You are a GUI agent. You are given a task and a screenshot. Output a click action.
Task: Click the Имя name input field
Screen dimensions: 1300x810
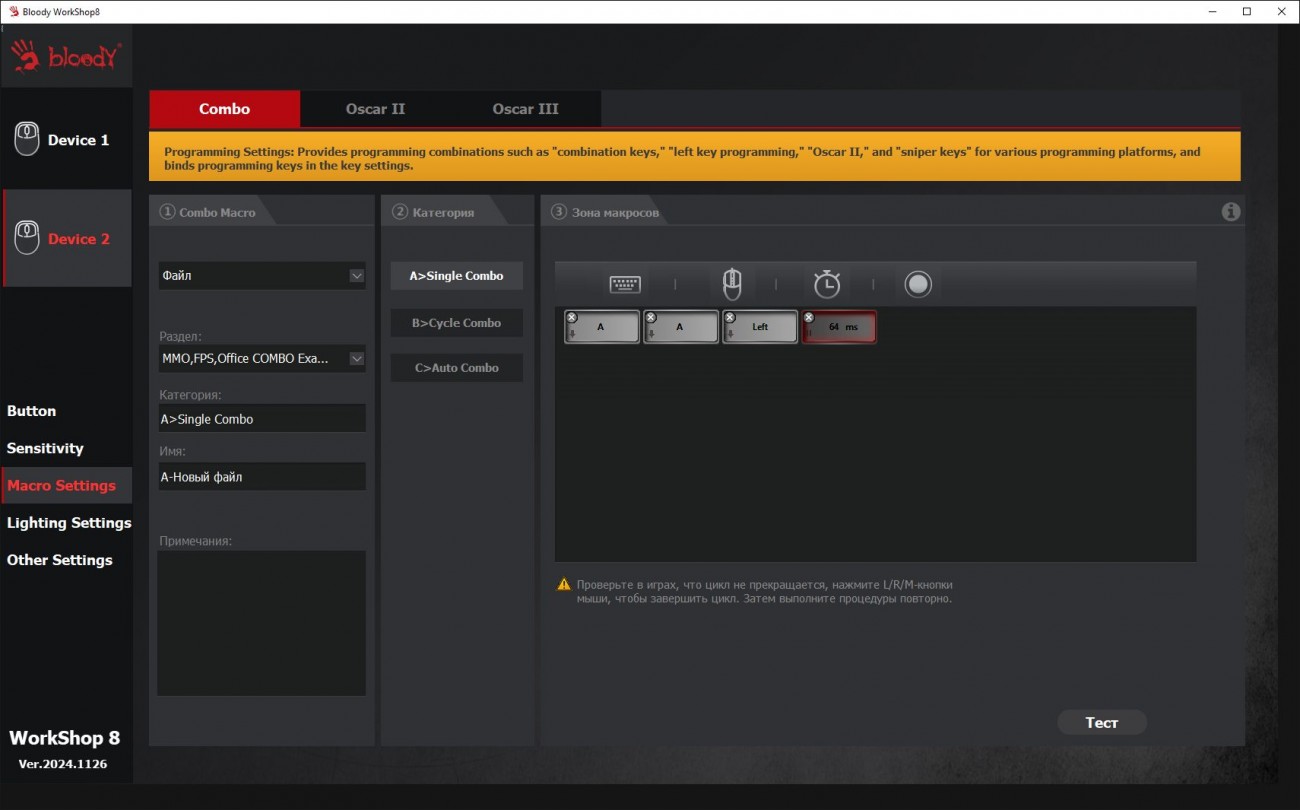click(x=261, y=477)
